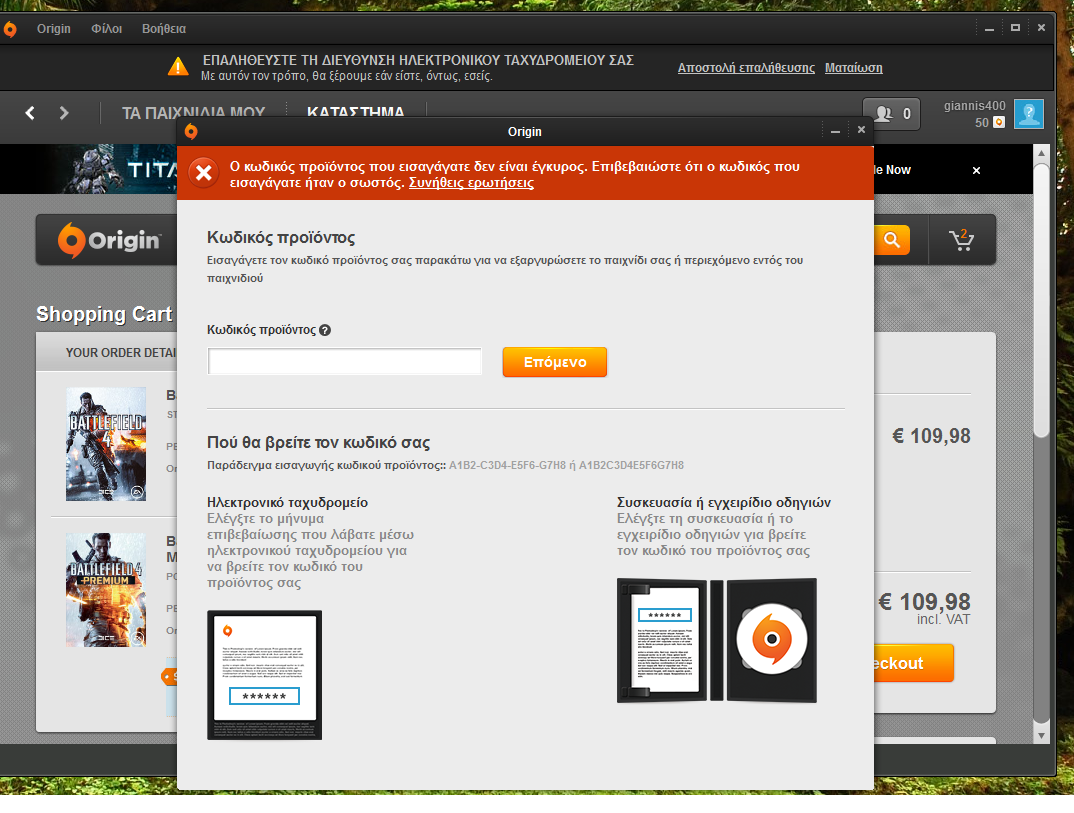1074x813 pixels.
Task: Click the help question mark beside Κωδικός προϊόντος
Action: 325,330
